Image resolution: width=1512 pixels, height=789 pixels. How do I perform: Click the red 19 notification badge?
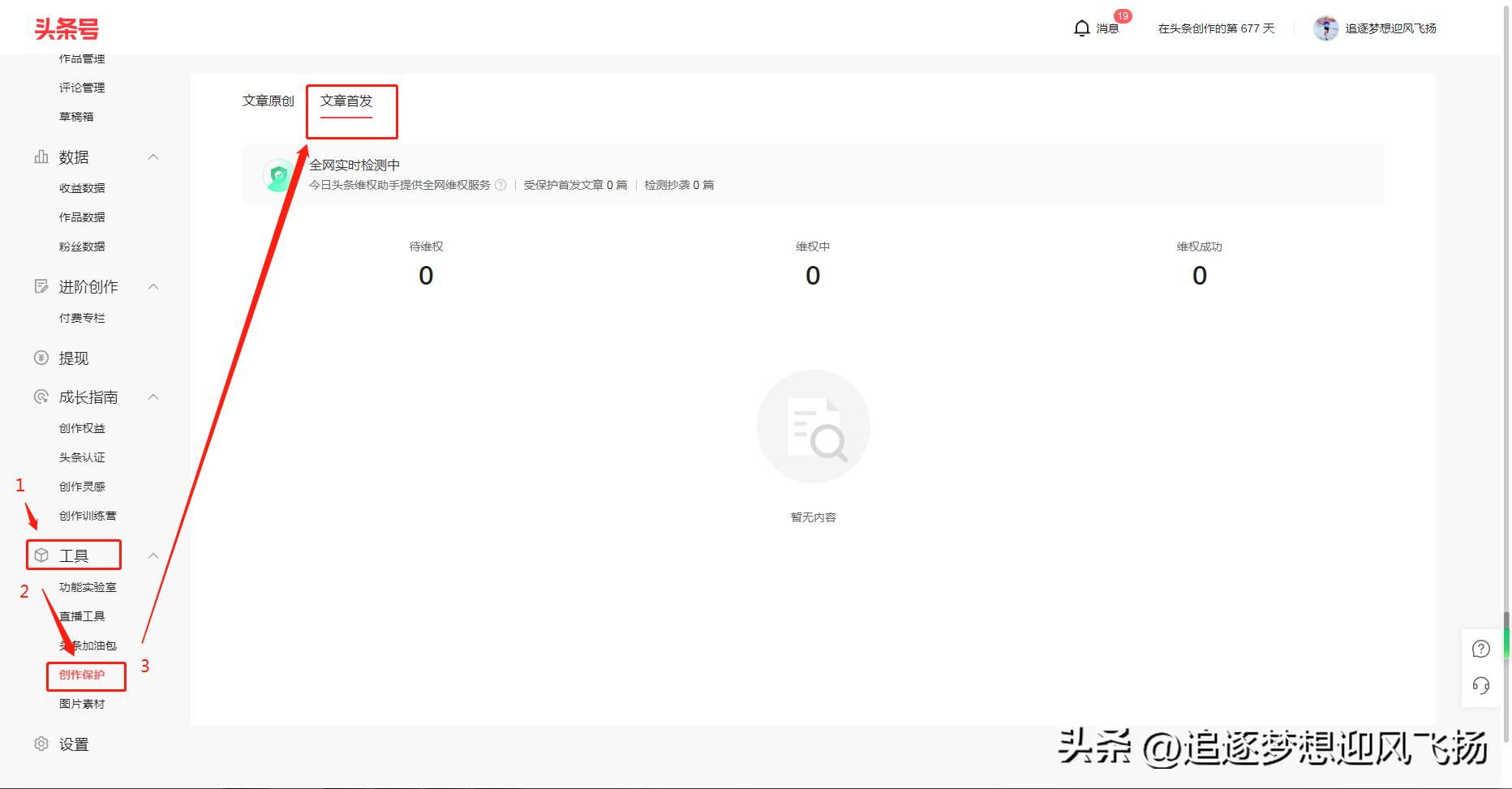pyautogui.click(x=1123, y=16)
